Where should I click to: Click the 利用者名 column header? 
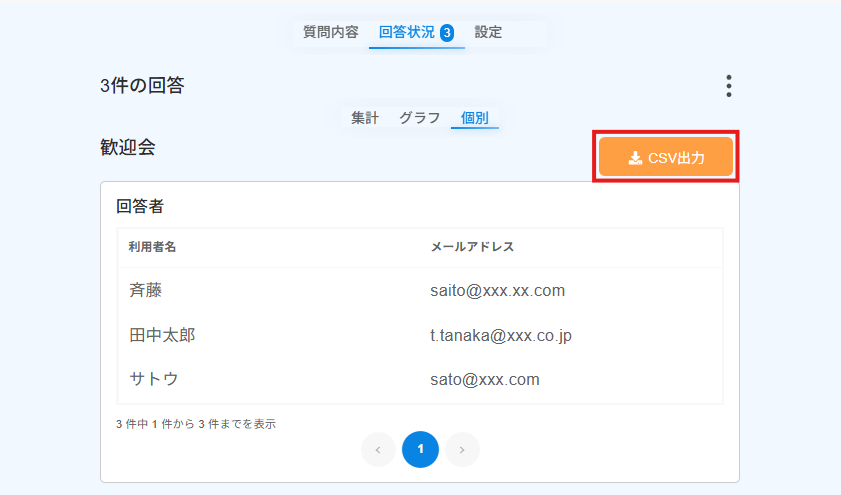pos(152,247)
